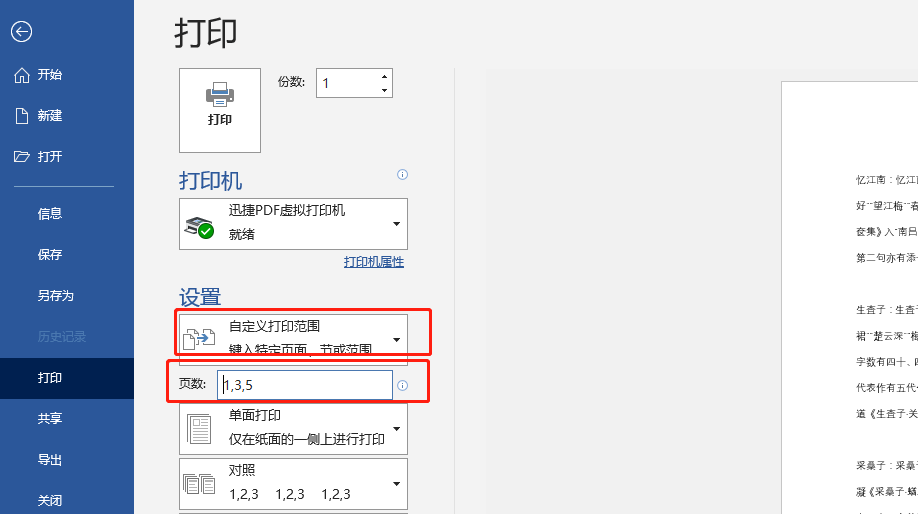Select 新建 in the sidebar
Viewport: 918px width, 514px height.
click(x=50, y=116)
